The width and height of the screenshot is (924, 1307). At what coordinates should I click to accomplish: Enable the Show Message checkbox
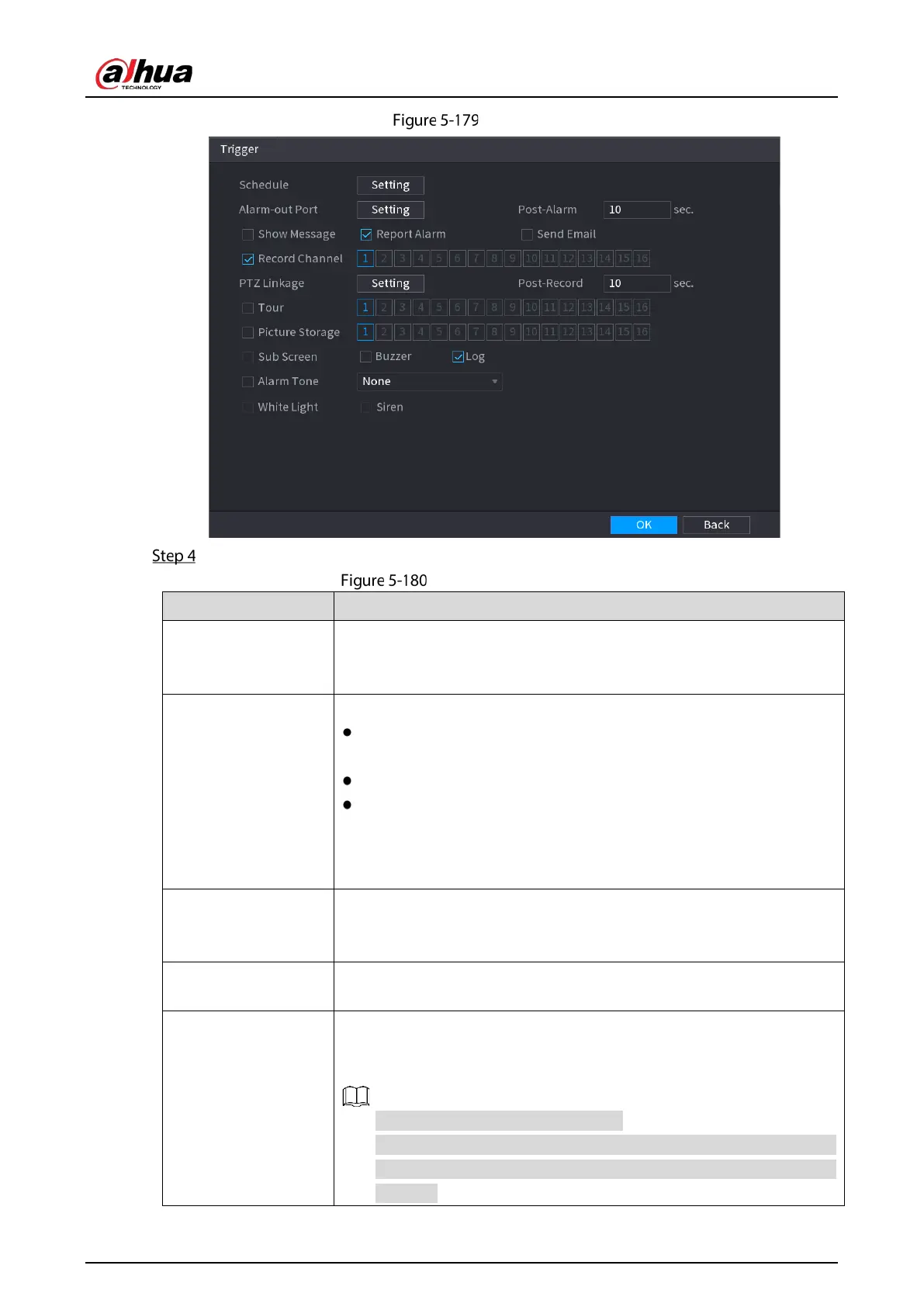[x=247, y=234]
